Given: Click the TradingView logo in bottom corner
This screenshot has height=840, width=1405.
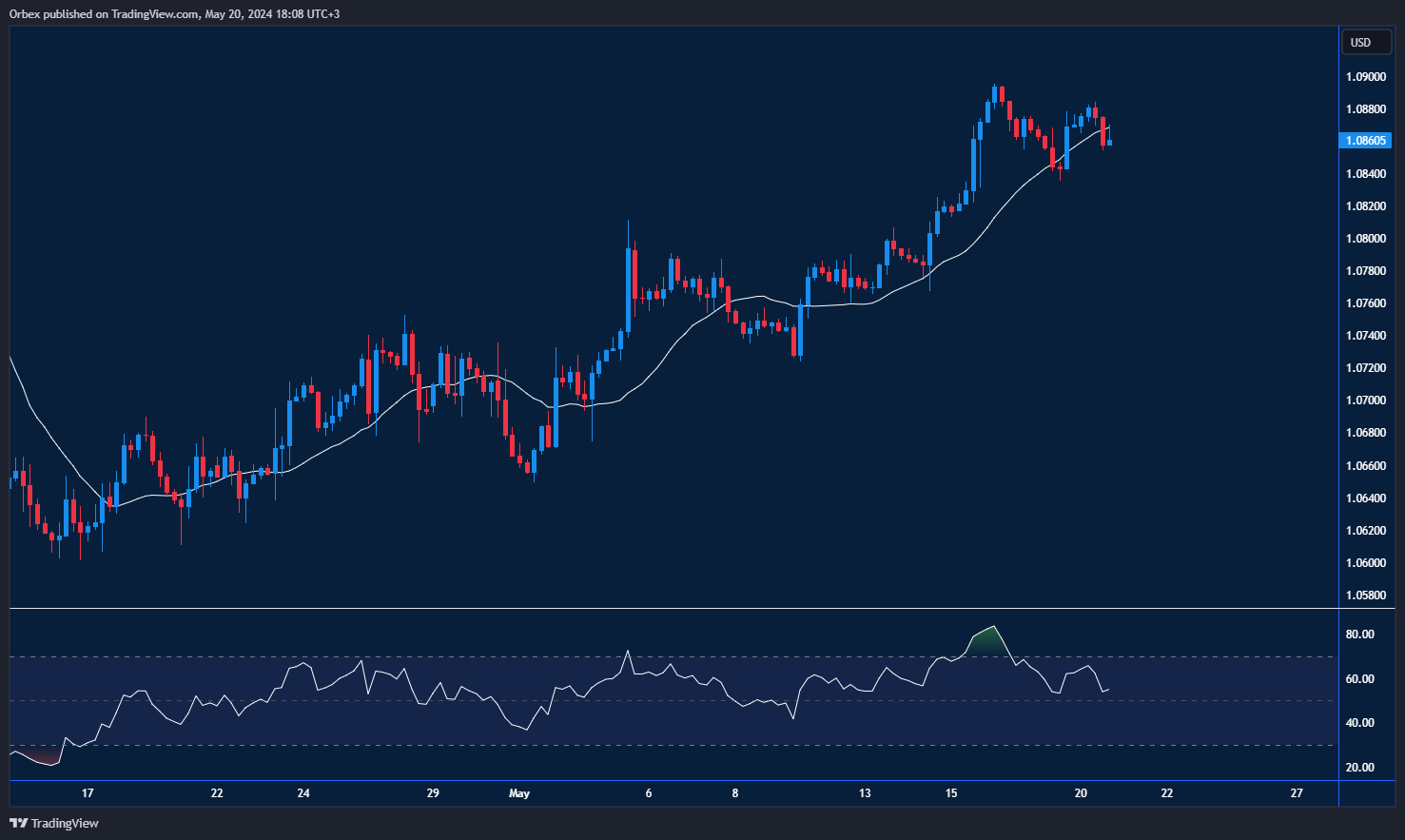Looking at the screenshot, I should click(54, 823).
